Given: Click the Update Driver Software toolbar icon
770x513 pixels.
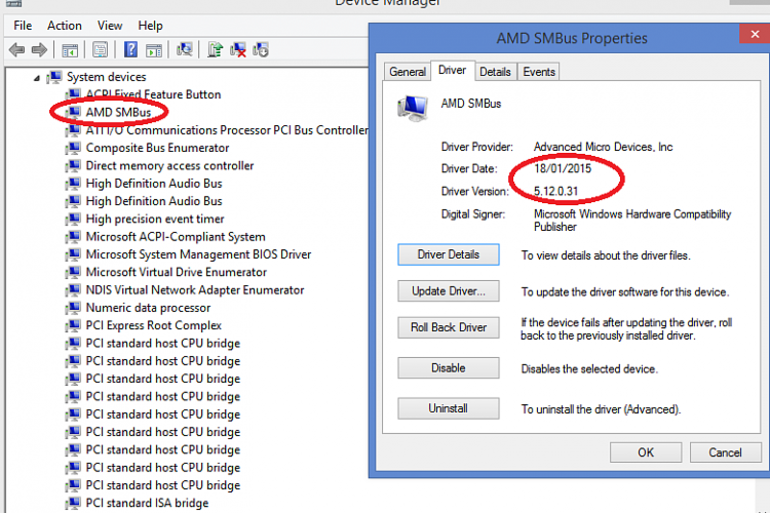Looking at the screenshot, I should pos(215,49).
